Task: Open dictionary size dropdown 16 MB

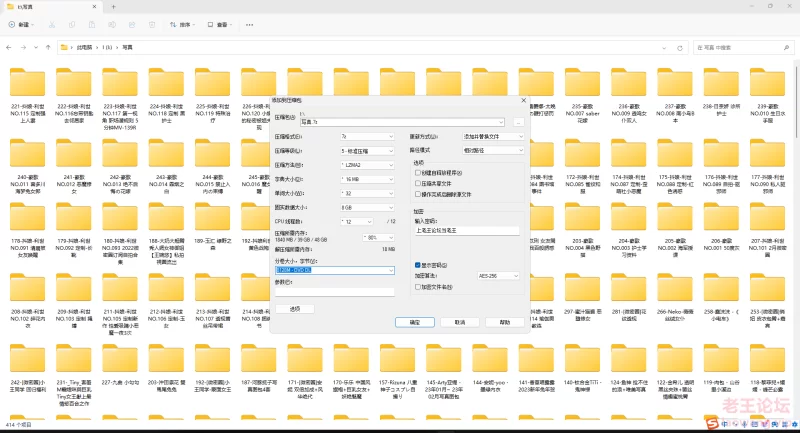Action: click(x=367, y=180)
